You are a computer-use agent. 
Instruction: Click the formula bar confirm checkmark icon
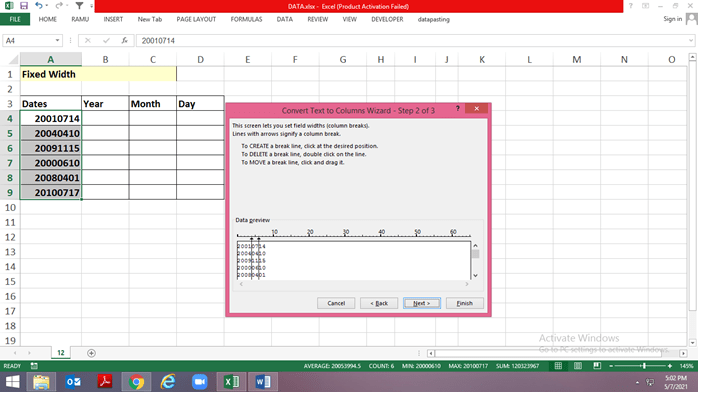click(106, 41)
